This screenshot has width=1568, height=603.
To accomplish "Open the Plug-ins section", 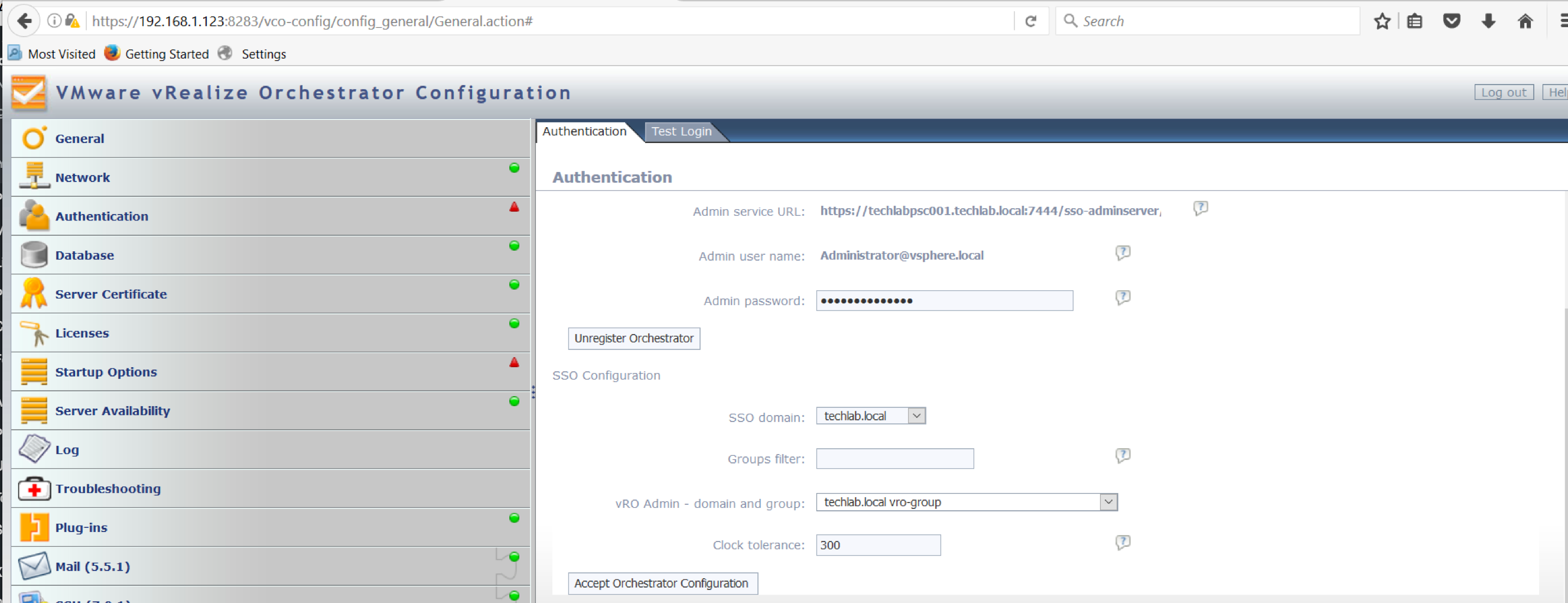I will [x=270, y=527].
